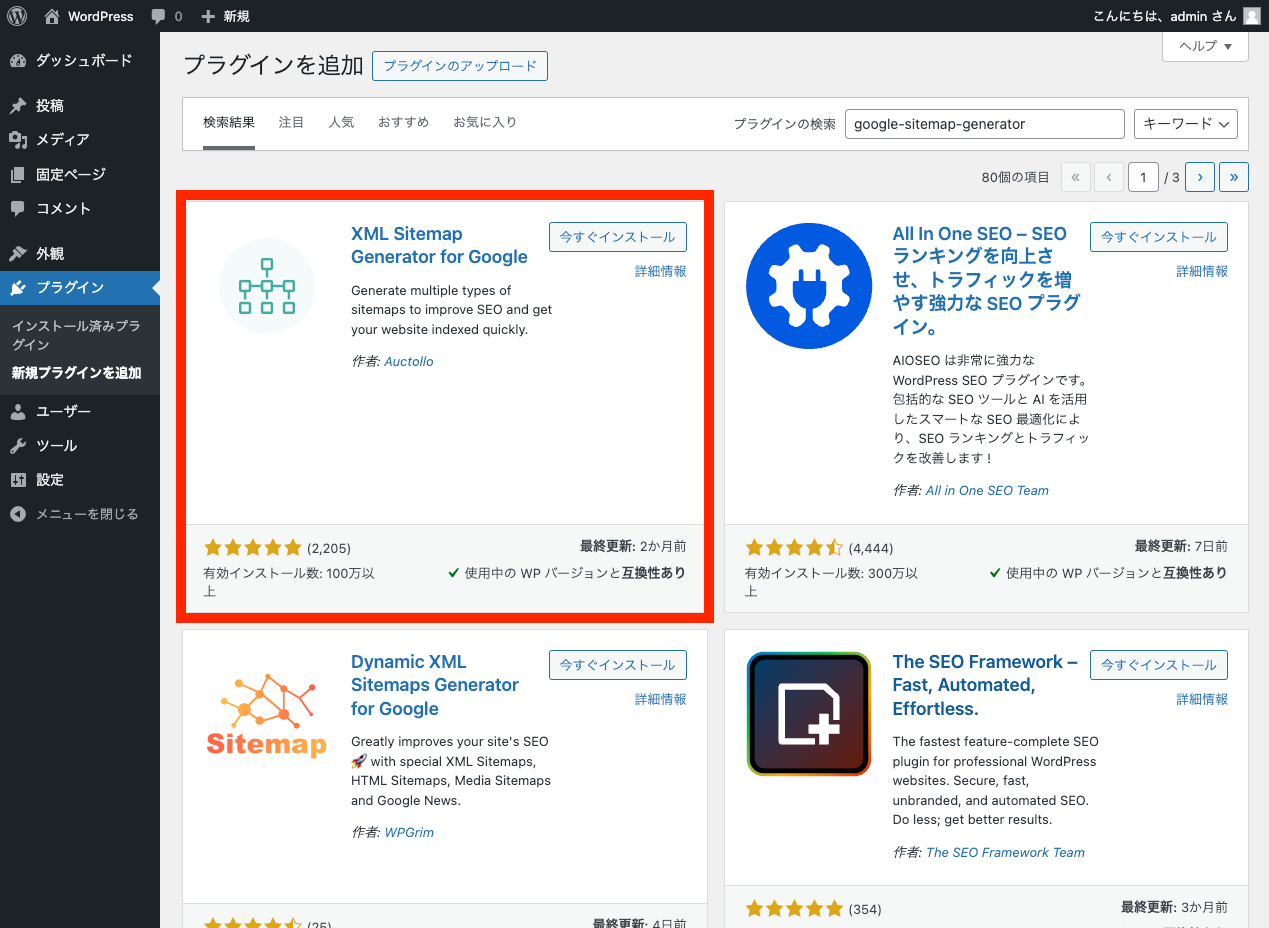Go to first page of results

(1076, 177)
